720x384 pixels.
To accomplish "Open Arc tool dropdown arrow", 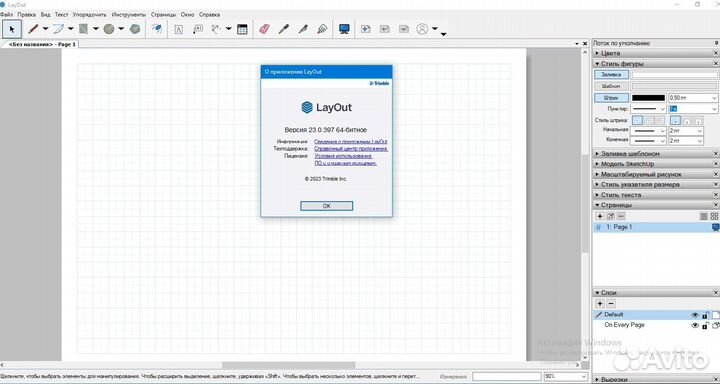I will [x=71, y=29].
